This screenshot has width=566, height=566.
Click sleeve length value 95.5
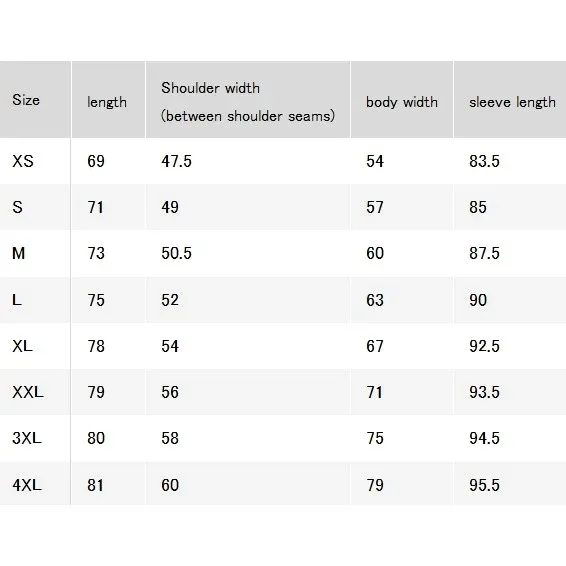click(x=484, y=485)
